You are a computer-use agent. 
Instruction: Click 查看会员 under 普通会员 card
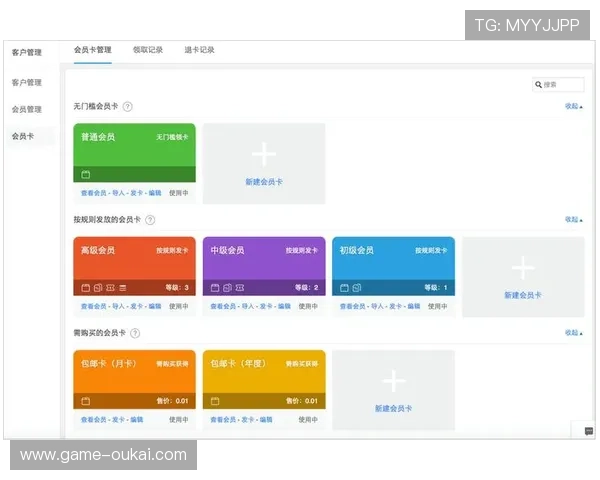(94, 193)
